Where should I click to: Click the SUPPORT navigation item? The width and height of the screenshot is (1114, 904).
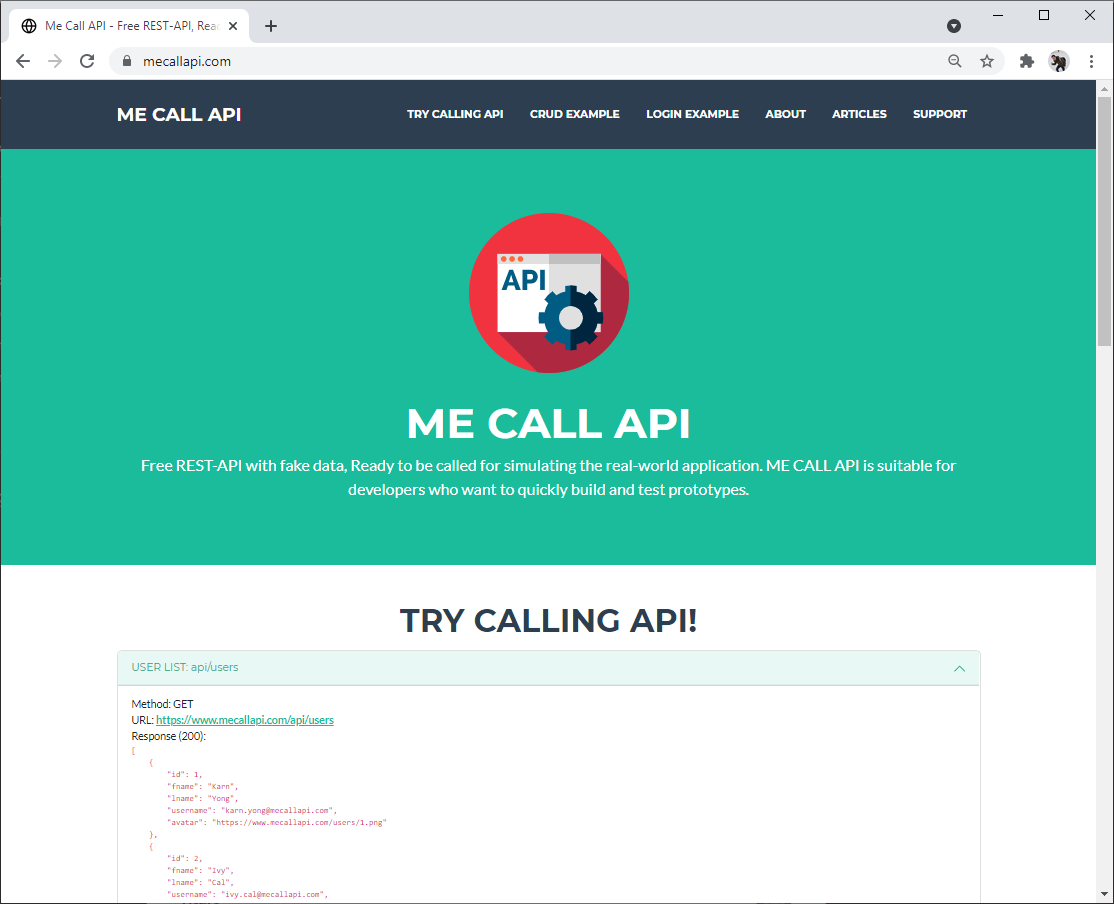939,114
